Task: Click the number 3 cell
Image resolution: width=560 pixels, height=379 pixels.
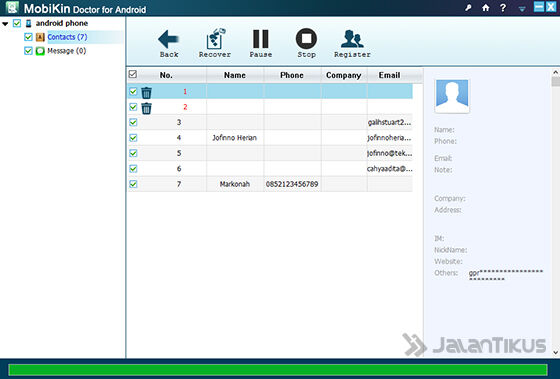Action: (179, 122)
